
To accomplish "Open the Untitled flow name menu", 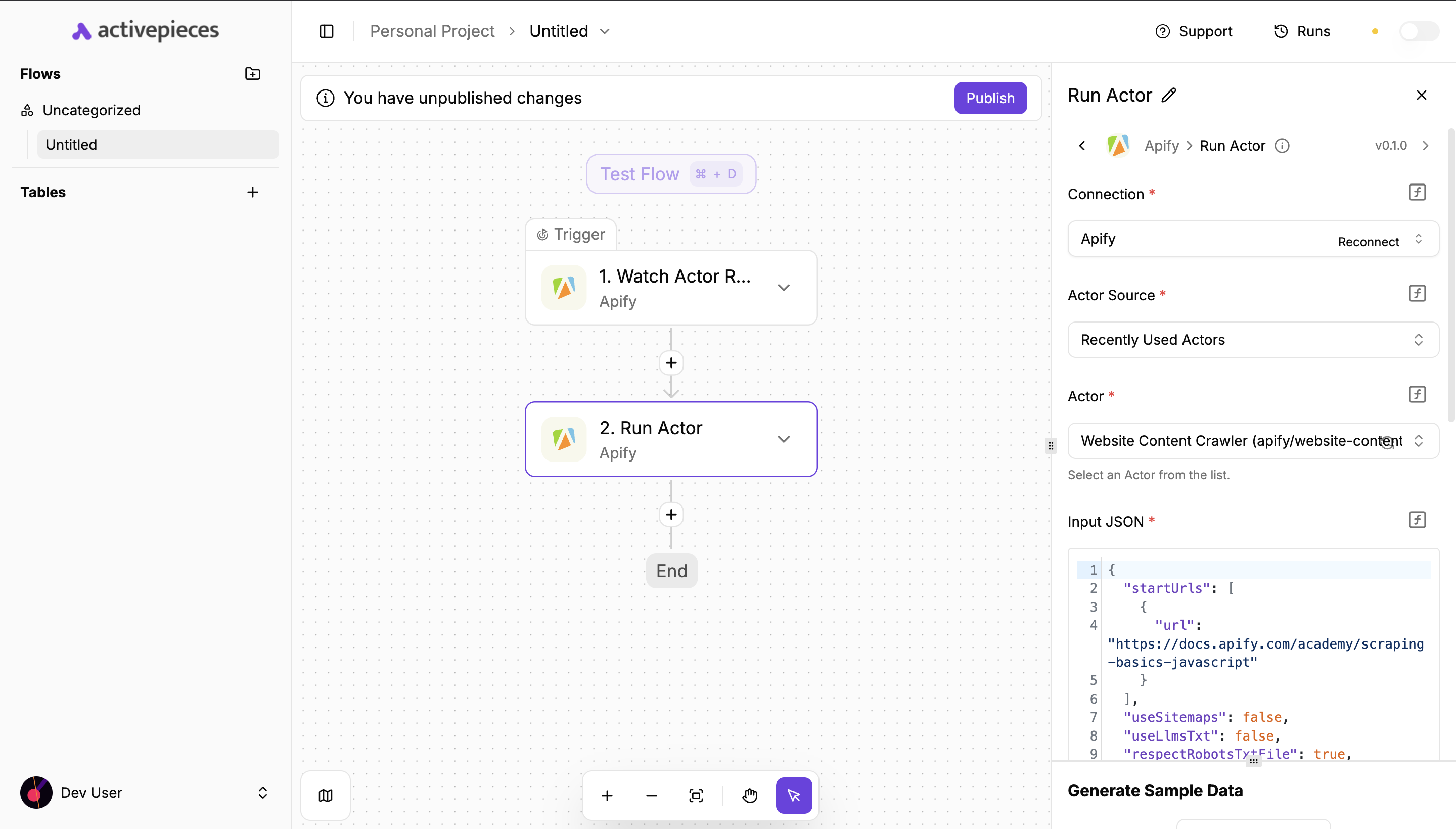I will click(605, 31).
